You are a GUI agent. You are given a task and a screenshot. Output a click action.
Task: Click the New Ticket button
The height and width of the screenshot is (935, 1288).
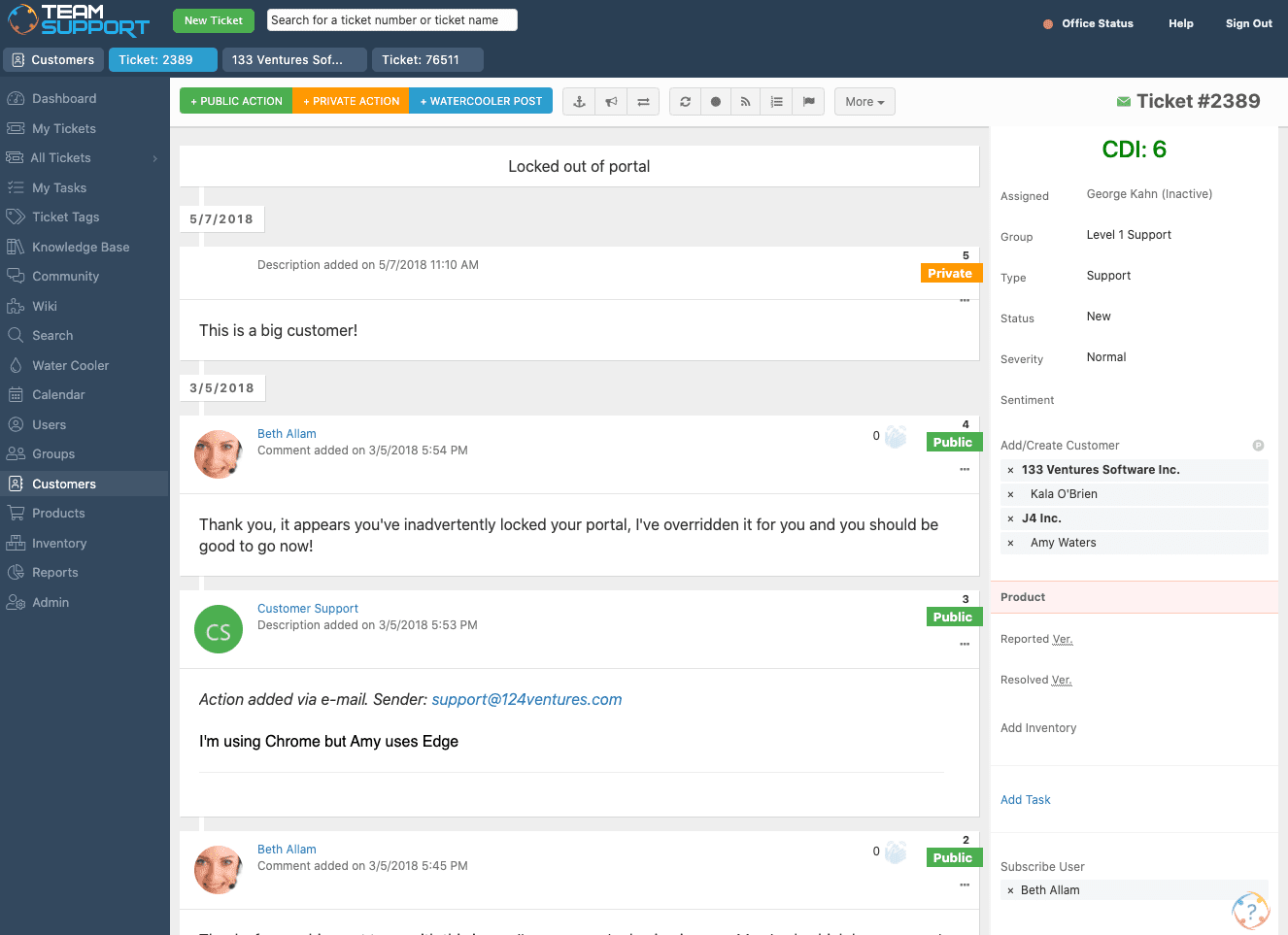214,20
